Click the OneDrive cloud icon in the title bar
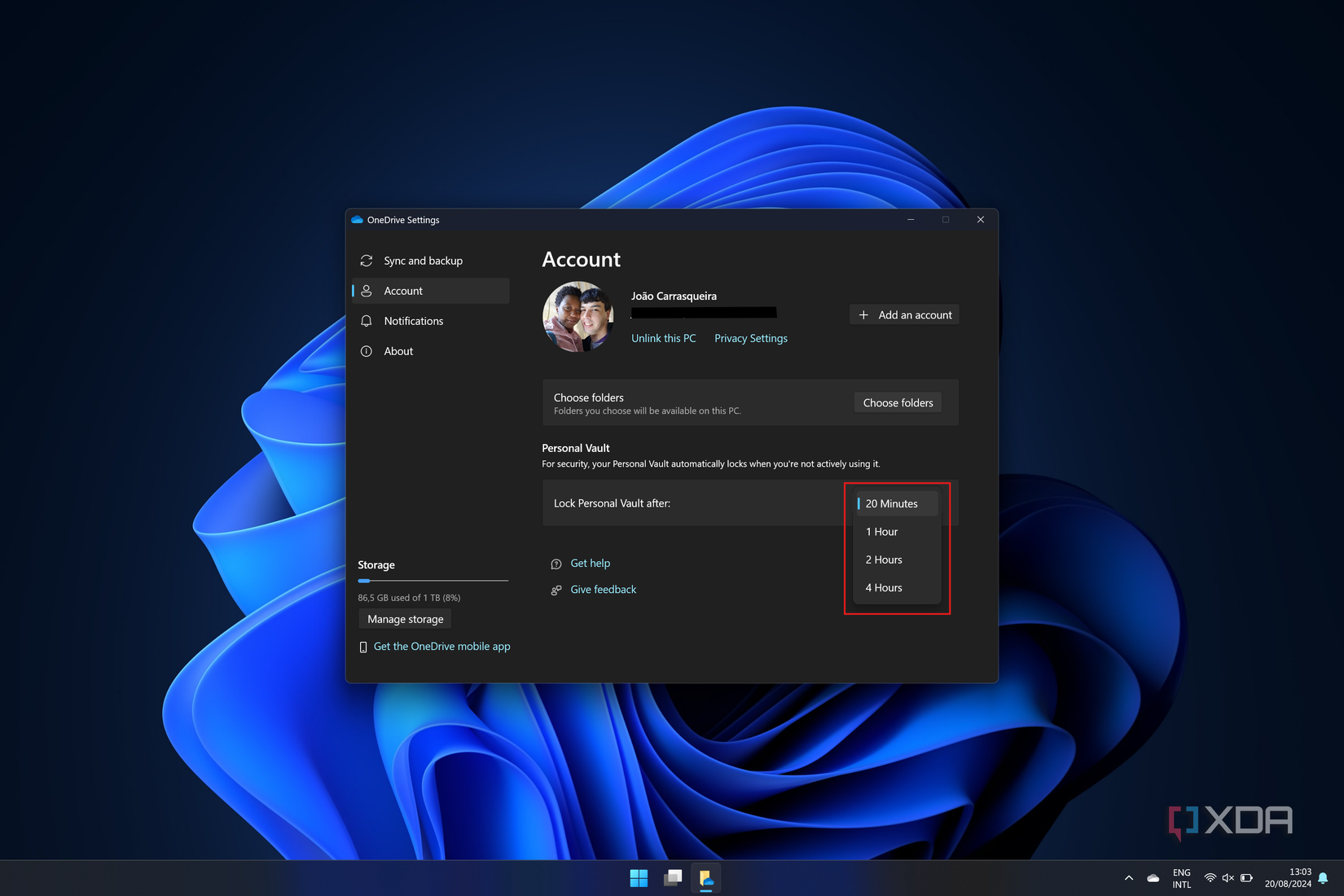This screenshot has height=896, width=1344. coord(358,220)
